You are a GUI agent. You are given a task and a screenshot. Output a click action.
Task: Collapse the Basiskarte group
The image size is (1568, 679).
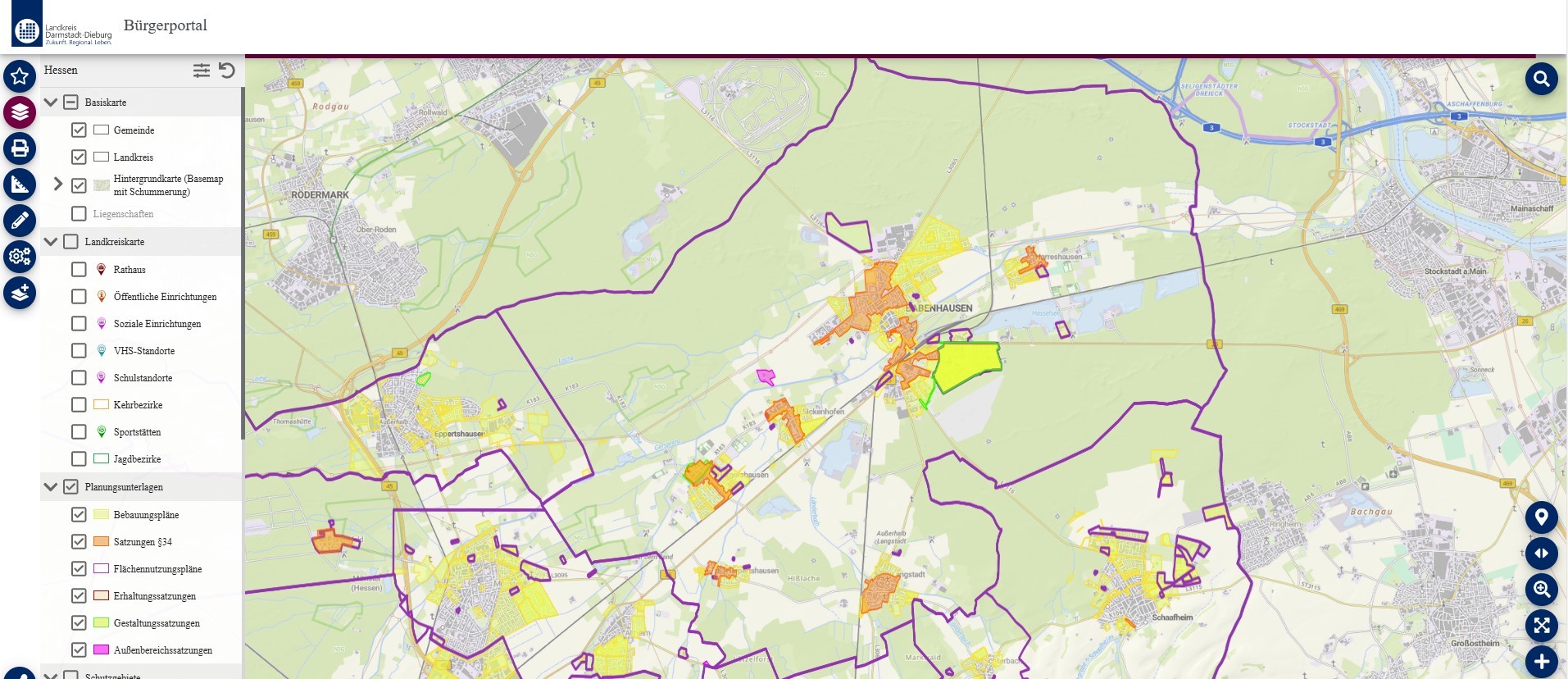(51, 103)
